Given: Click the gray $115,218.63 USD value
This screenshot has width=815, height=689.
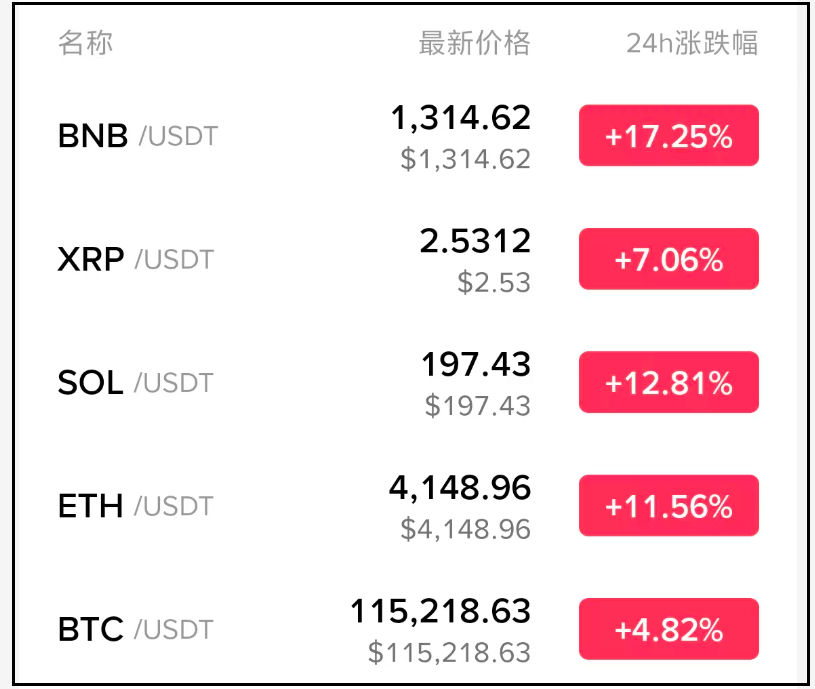Looking at the screenshot, I should tap(449, 653).
